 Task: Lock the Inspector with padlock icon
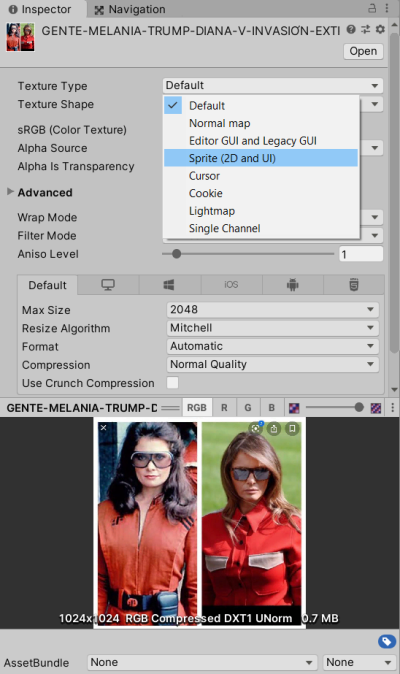372,8
